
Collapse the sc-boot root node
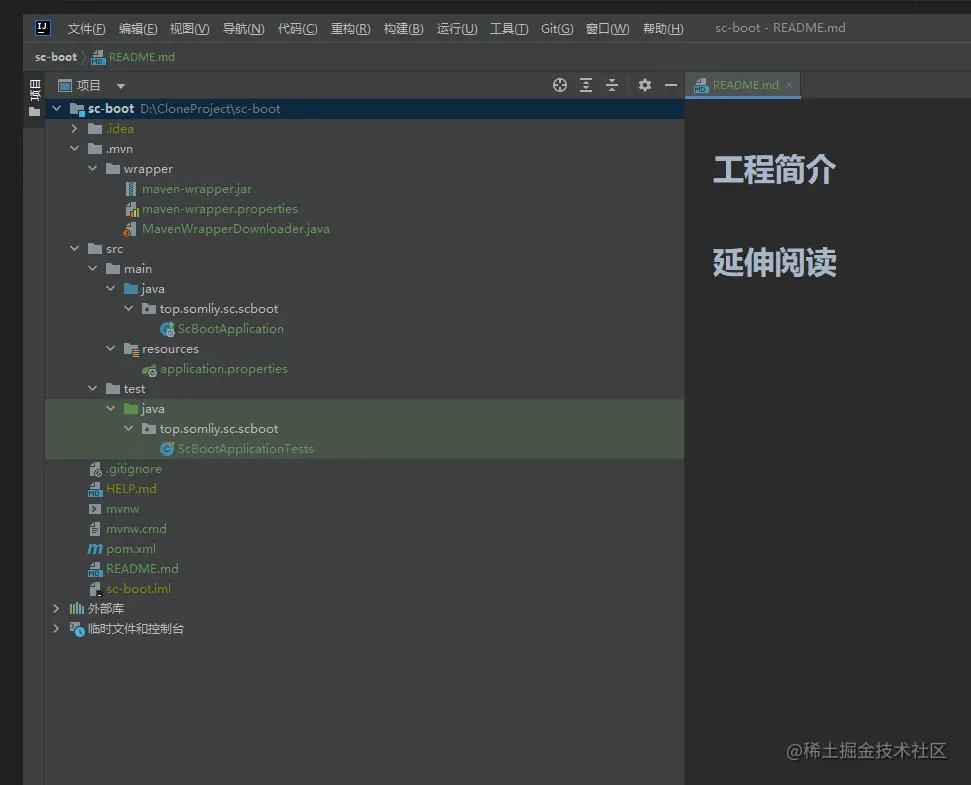(56, 108)
